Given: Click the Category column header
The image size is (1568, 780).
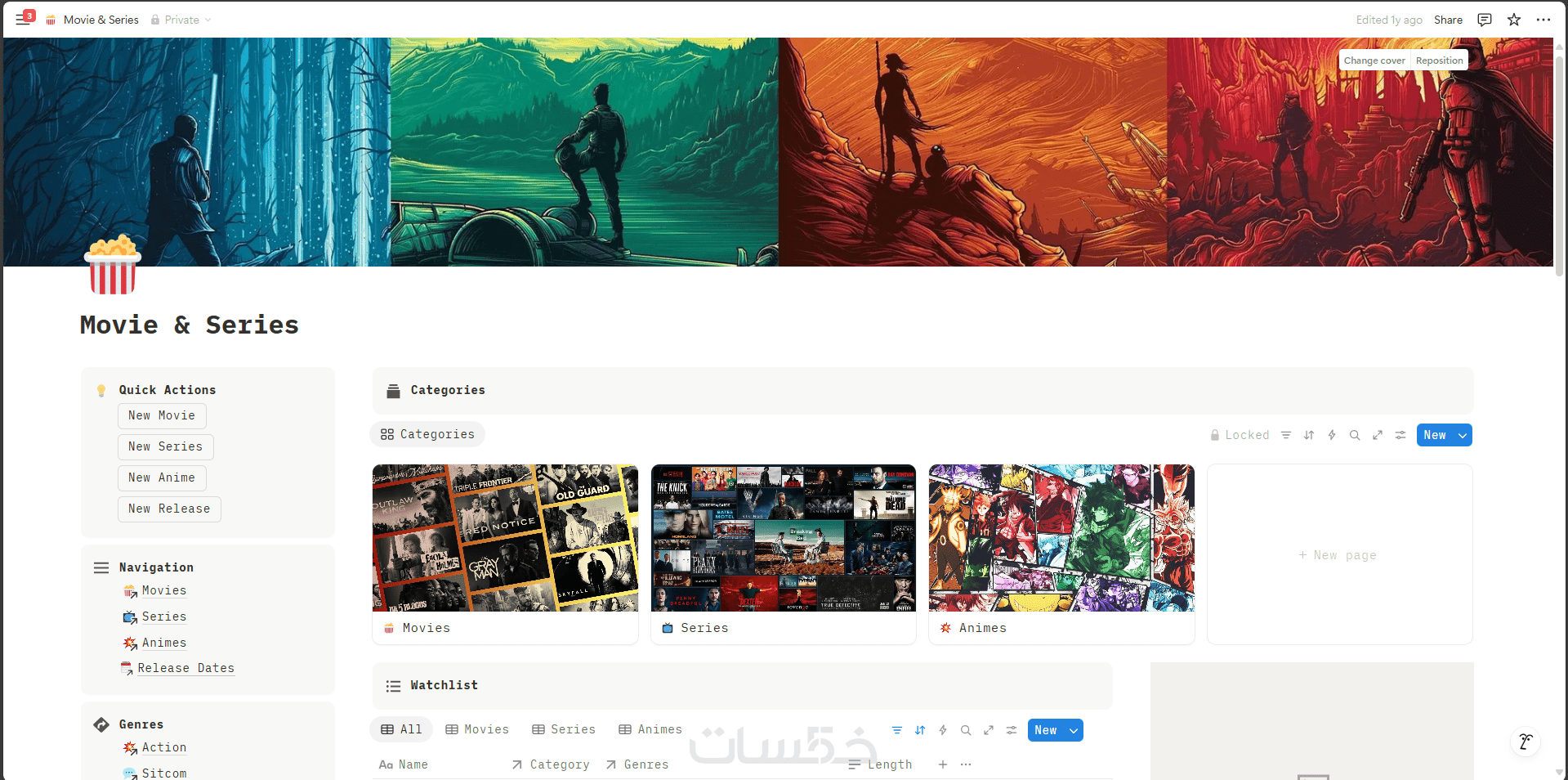Looking at the screenshot, I should [x=551, y=764].
